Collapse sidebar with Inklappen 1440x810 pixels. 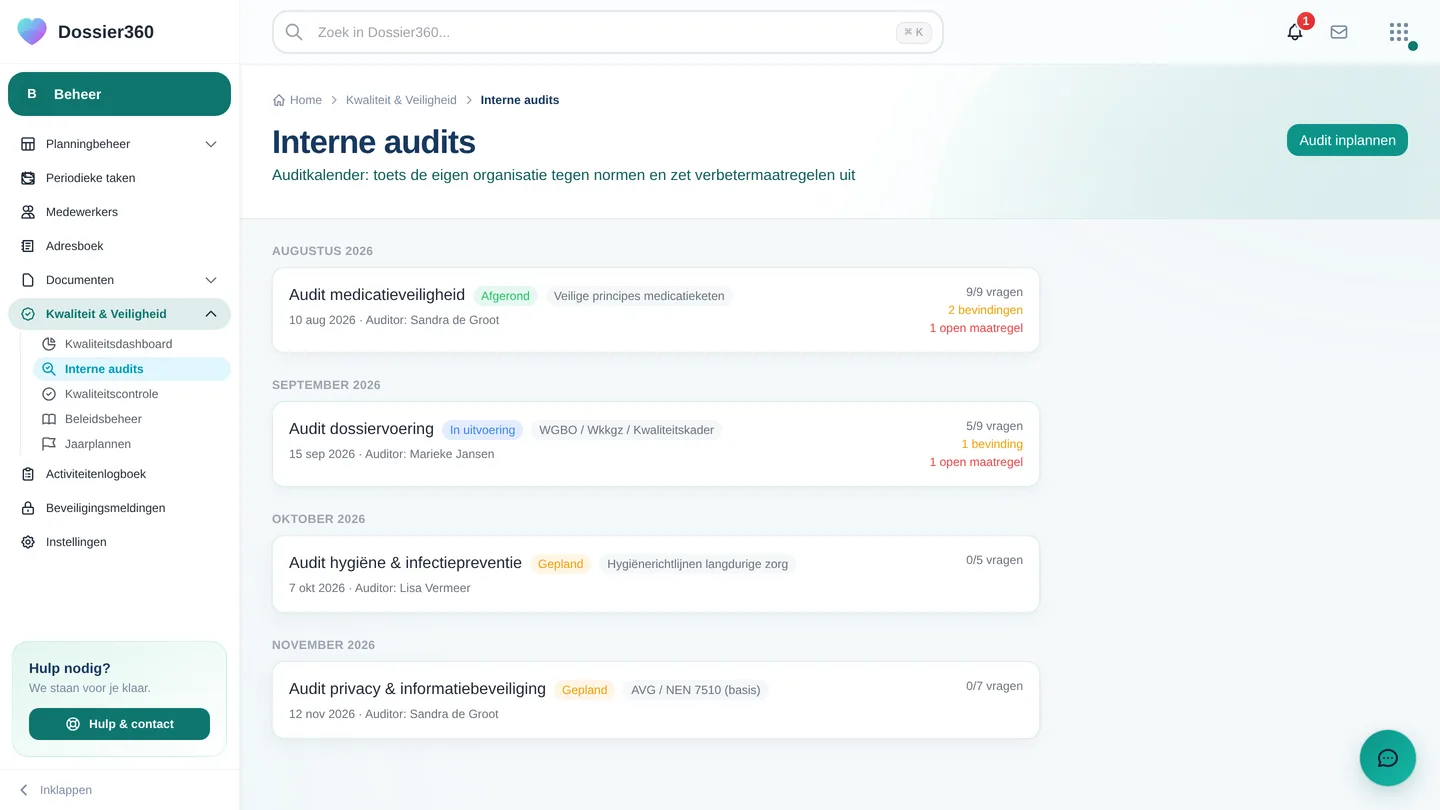click(55, 790)
